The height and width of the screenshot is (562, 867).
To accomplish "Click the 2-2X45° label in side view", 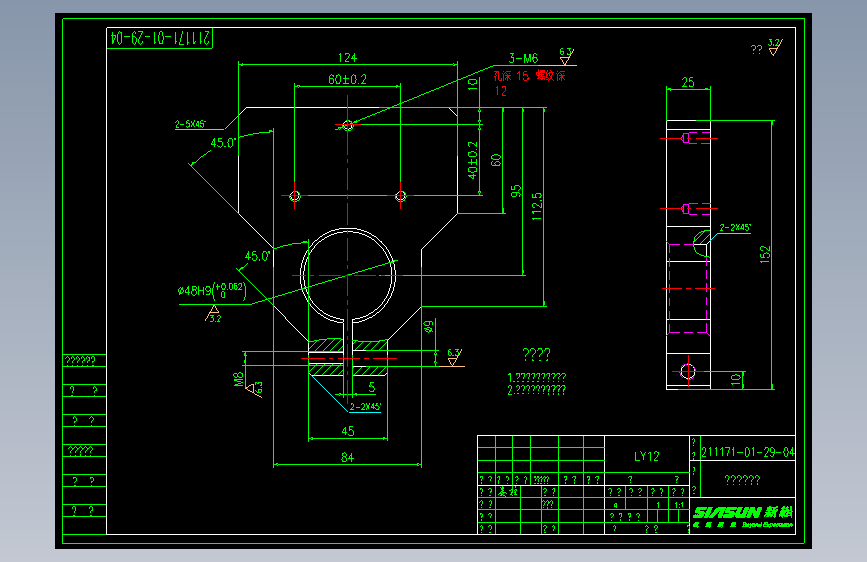I will point(735,227).
